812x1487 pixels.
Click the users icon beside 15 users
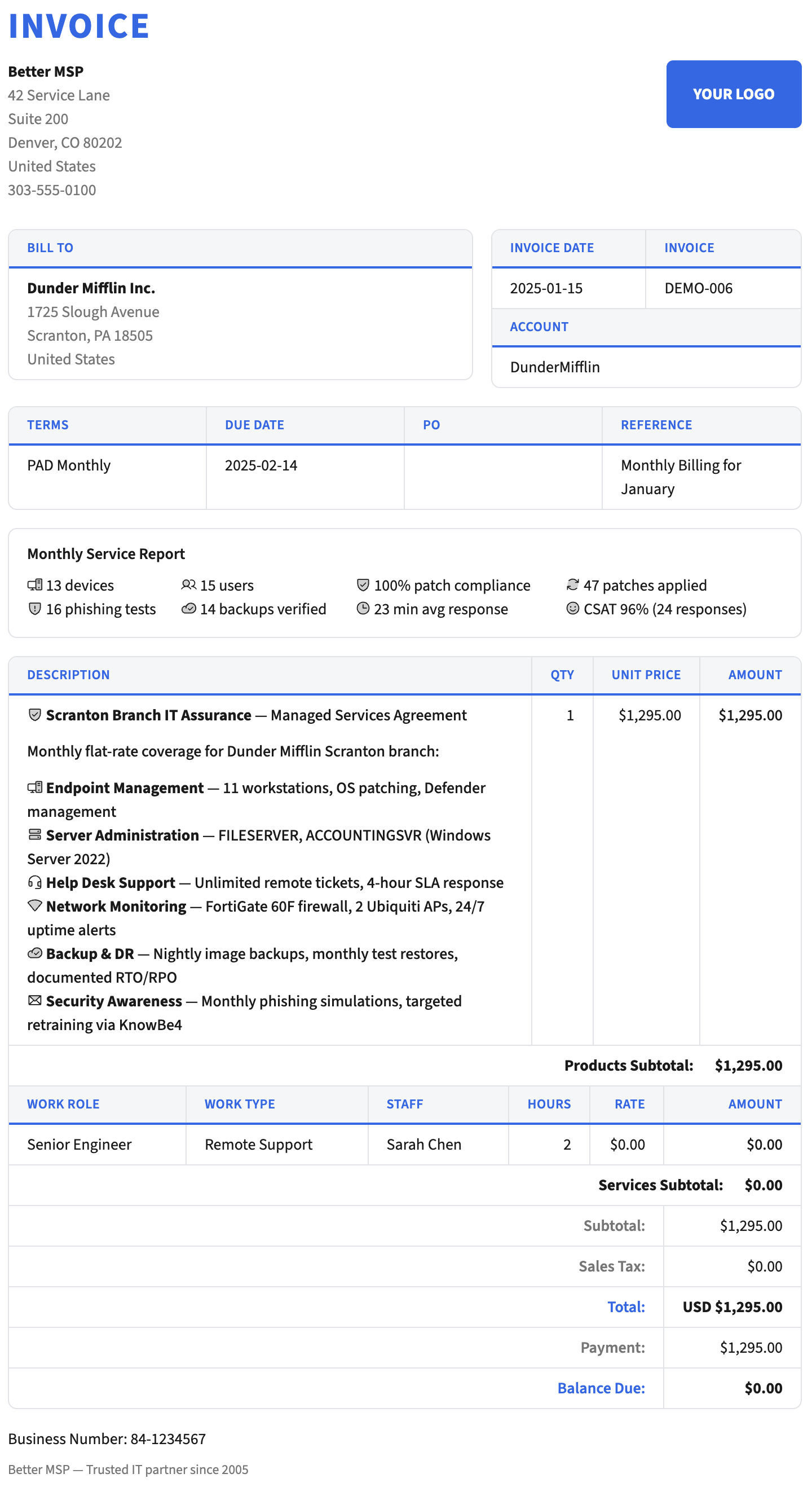(189, 585)
